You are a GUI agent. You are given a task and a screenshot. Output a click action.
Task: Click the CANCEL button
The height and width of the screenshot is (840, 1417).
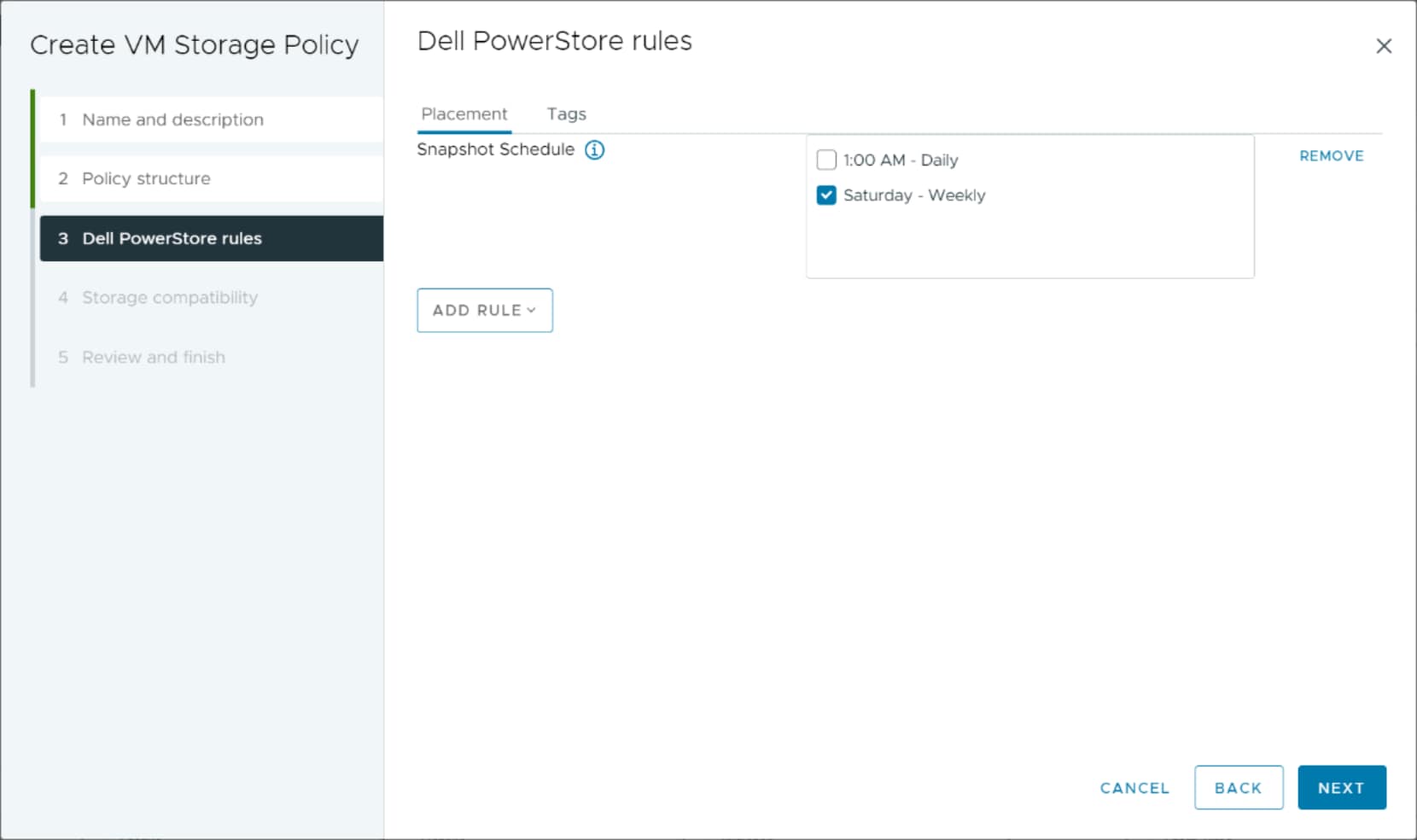(x=1134, y=788)
